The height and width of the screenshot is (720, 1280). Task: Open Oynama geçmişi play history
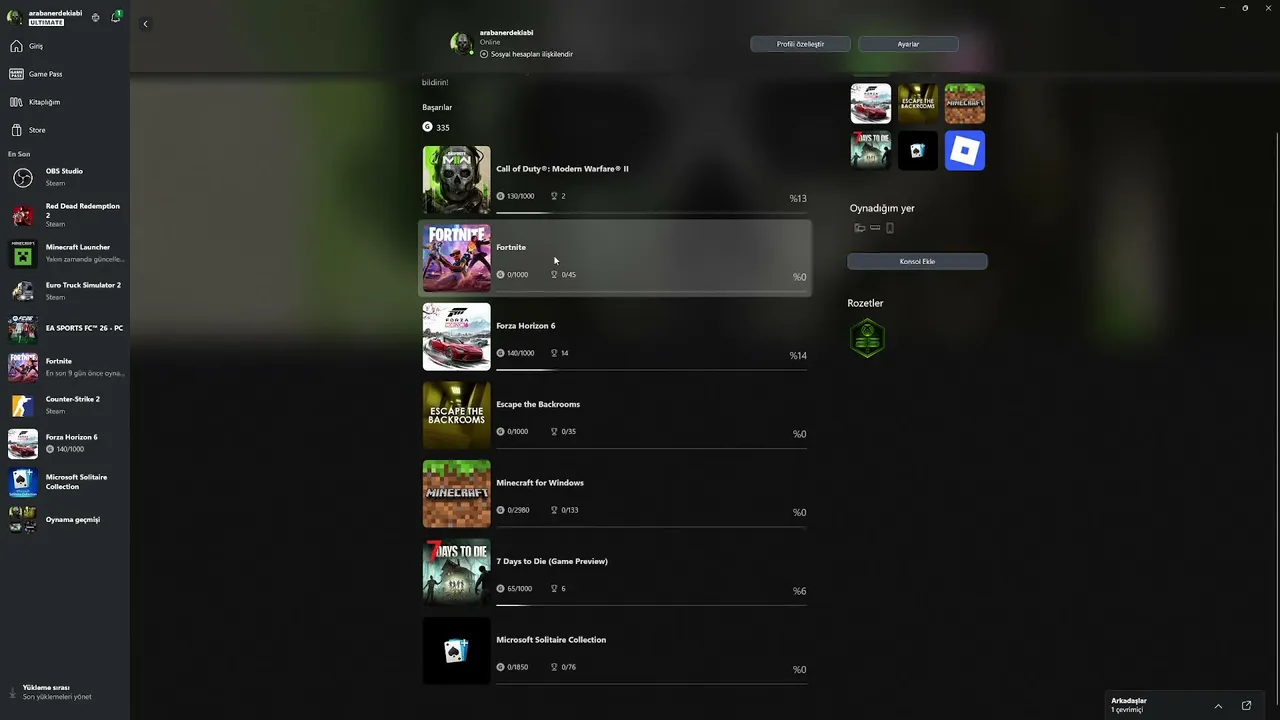pos(65,520)
